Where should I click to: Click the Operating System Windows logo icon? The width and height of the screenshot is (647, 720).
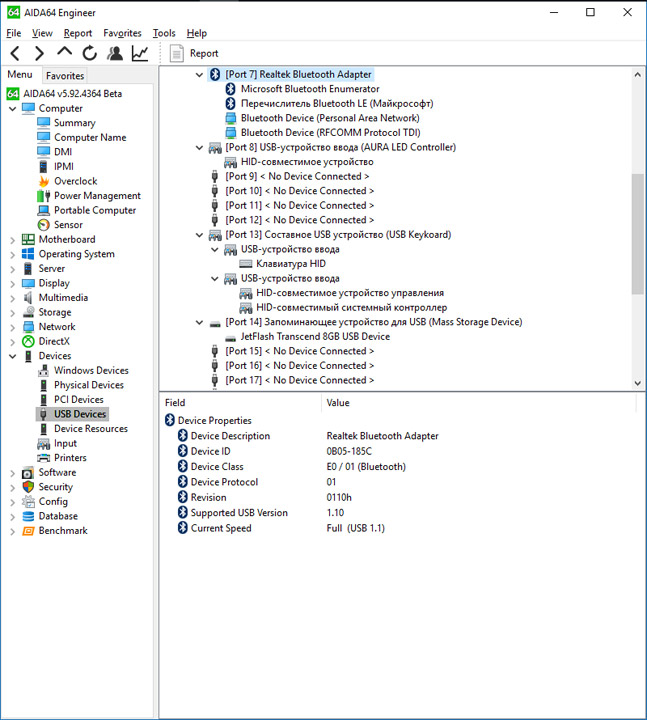click(28, 254)
